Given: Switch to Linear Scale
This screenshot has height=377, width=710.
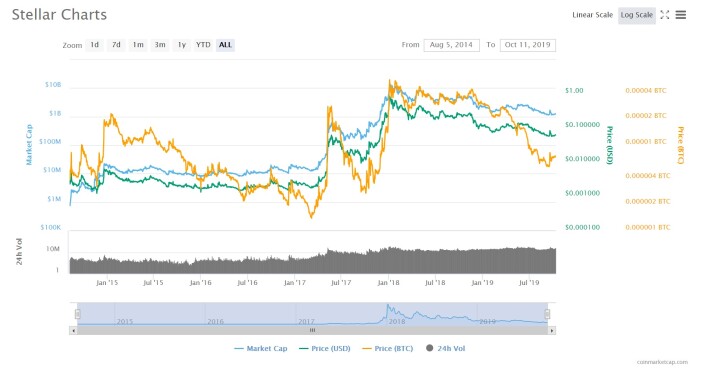Looking at the screenshot, I should click(x=592, y=15).
